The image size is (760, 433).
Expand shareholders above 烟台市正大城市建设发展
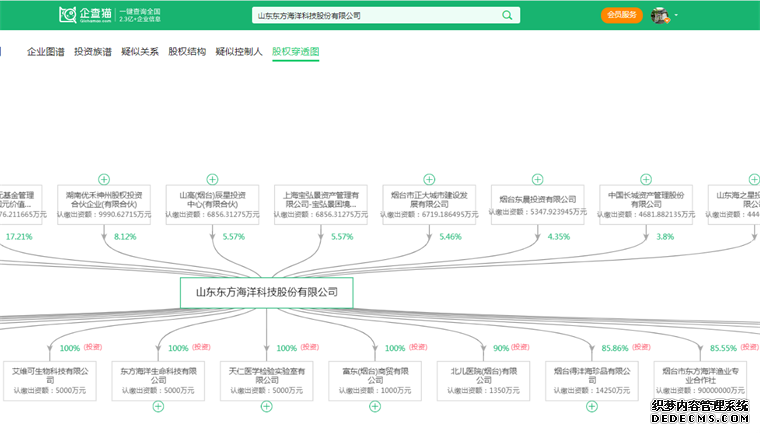[429, 179]
